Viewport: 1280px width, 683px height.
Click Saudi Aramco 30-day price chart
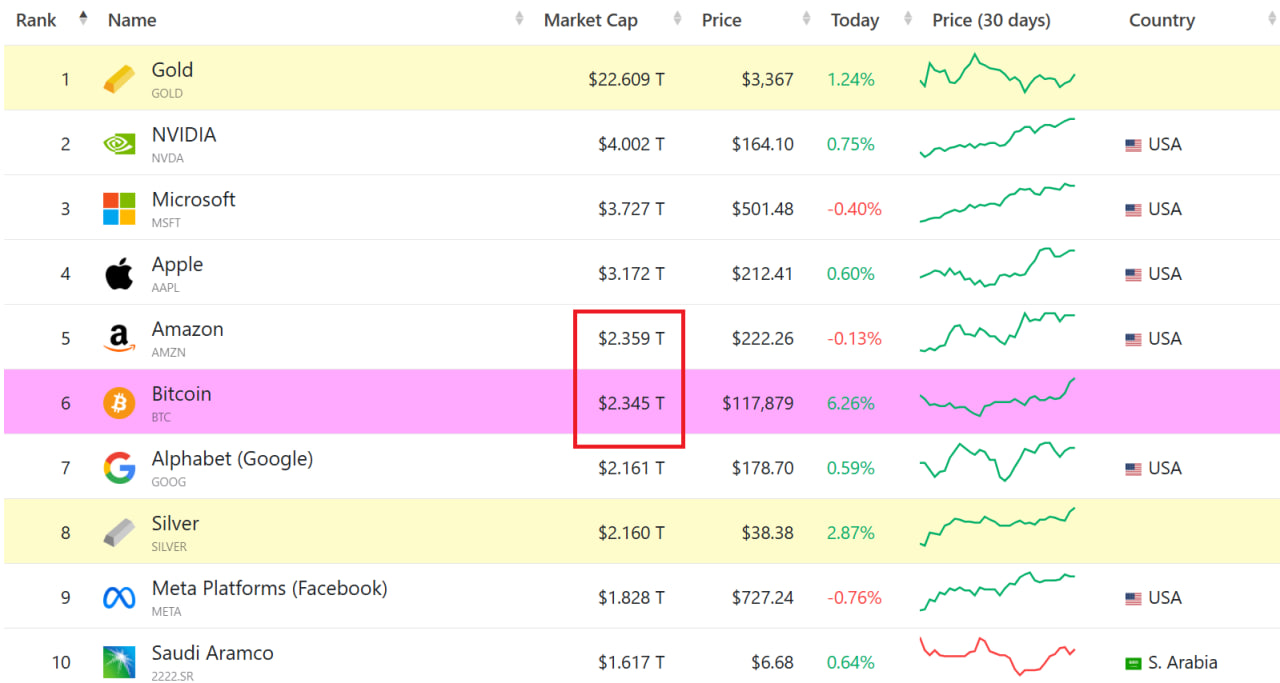click(x=997, y=655)
